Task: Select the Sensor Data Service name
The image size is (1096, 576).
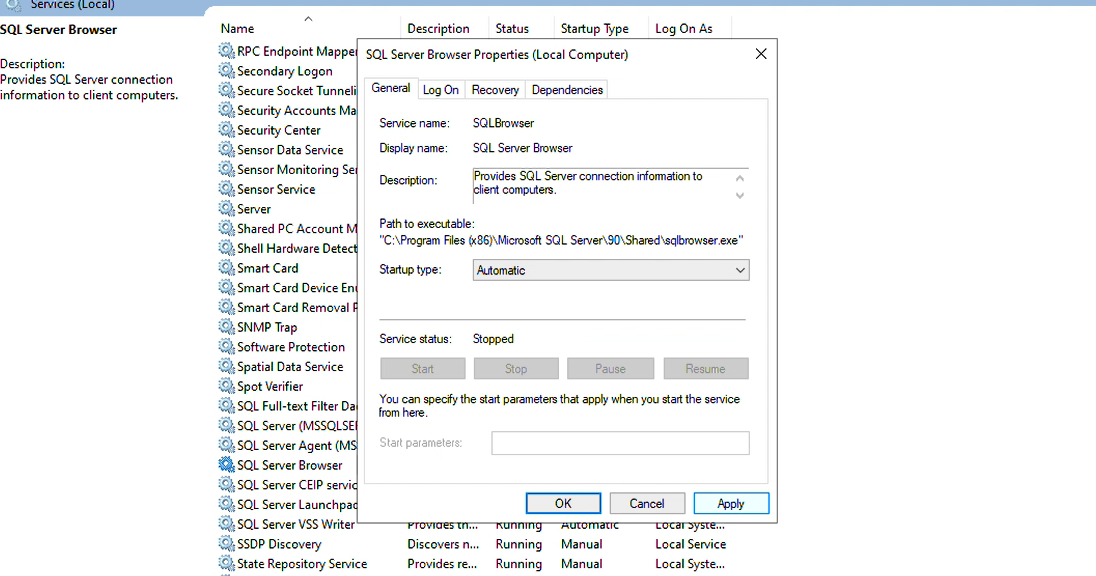Action: (290, 150)
